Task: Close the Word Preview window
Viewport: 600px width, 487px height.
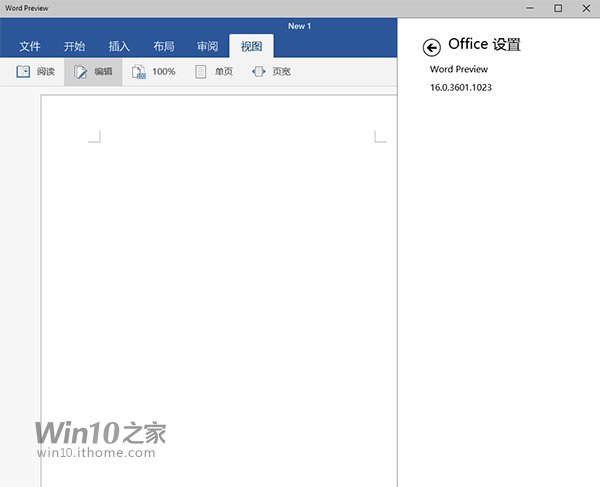Action: click(586, 8)
